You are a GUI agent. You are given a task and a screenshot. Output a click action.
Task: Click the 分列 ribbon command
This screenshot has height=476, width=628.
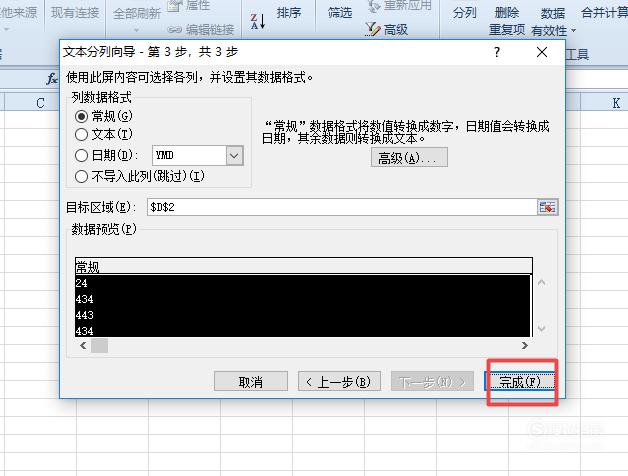pos(465,13)
